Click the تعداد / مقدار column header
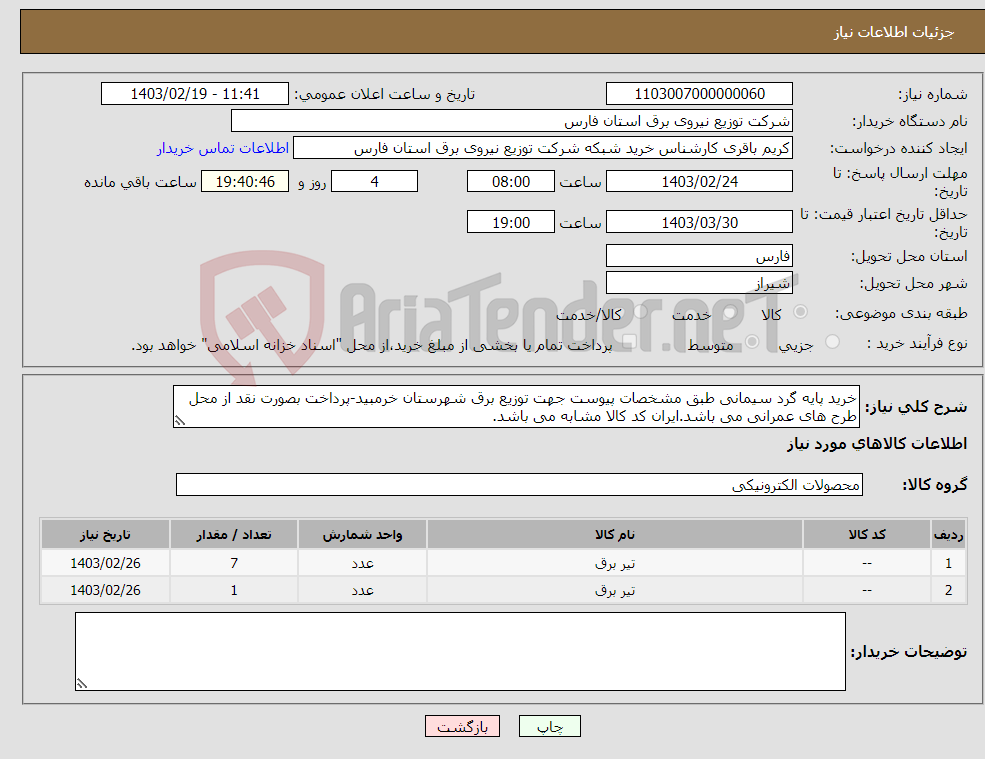Viewport: 985px width, 759px height. [234, 535]
